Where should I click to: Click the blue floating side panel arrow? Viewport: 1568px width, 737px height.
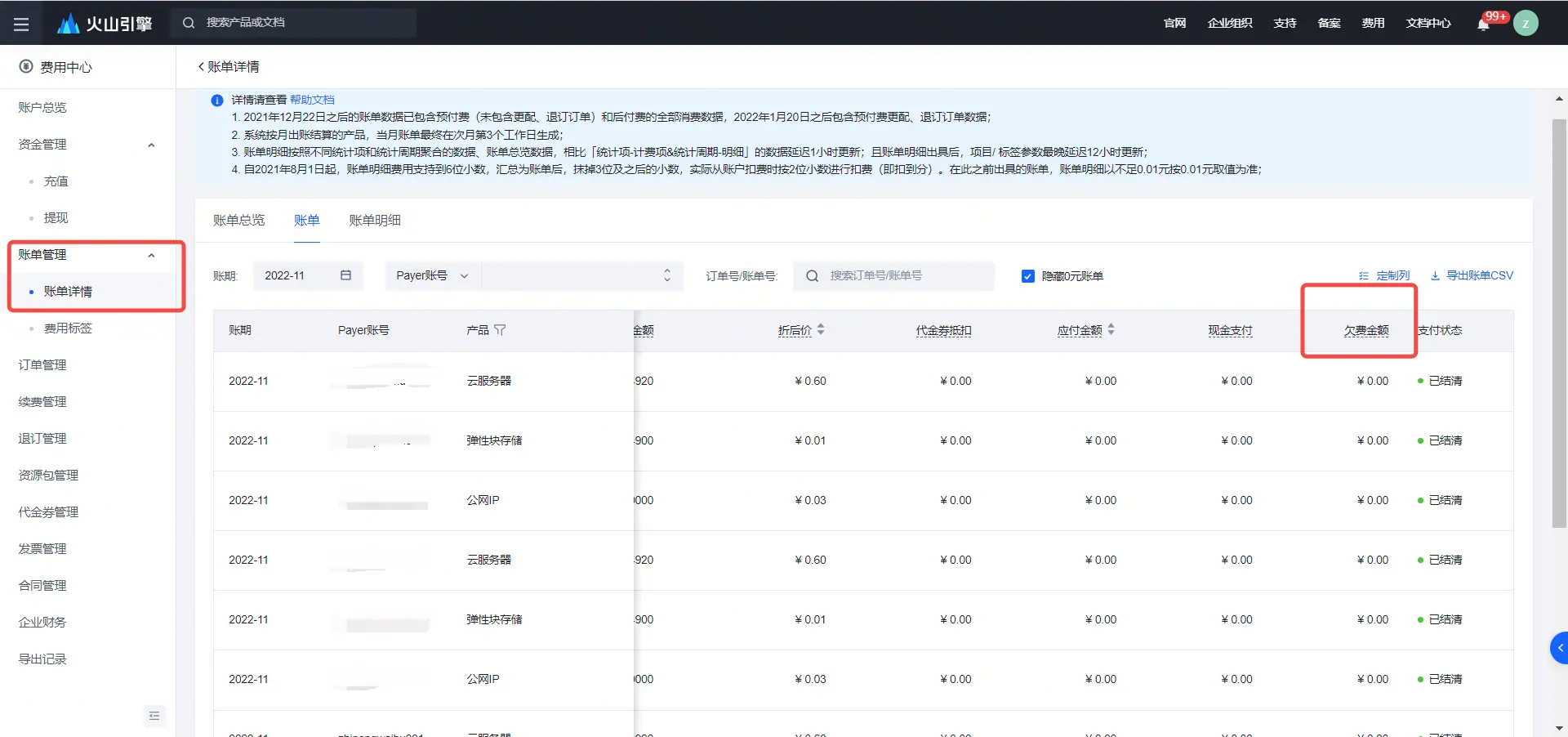(1560, 648)
